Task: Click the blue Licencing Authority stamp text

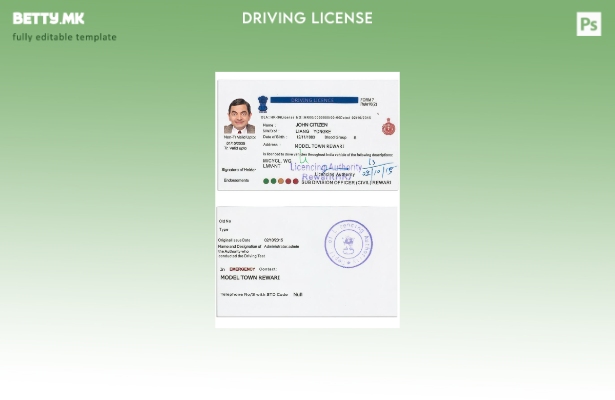Action: pyautogui.click(x=326, y=168)
